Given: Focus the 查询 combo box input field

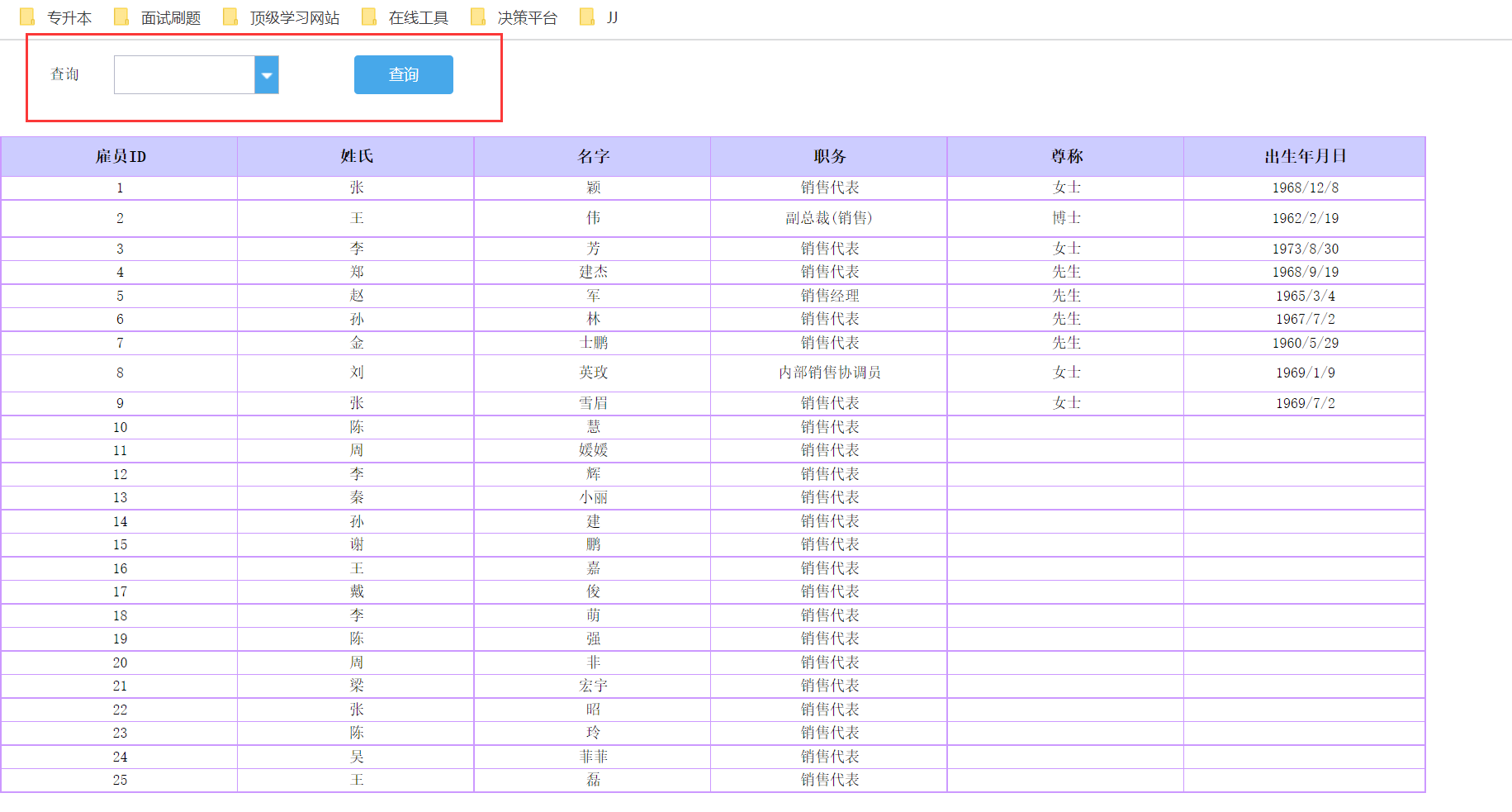Looking at the screenshot, I should point(184,74).
